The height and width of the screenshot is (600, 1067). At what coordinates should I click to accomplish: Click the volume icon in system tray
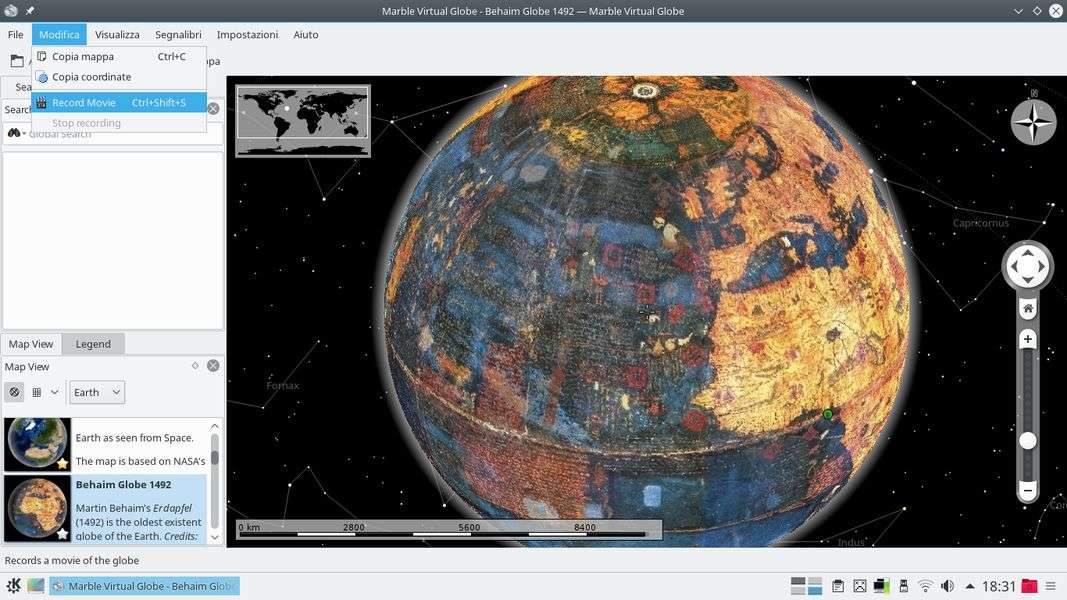pos(947,586)
